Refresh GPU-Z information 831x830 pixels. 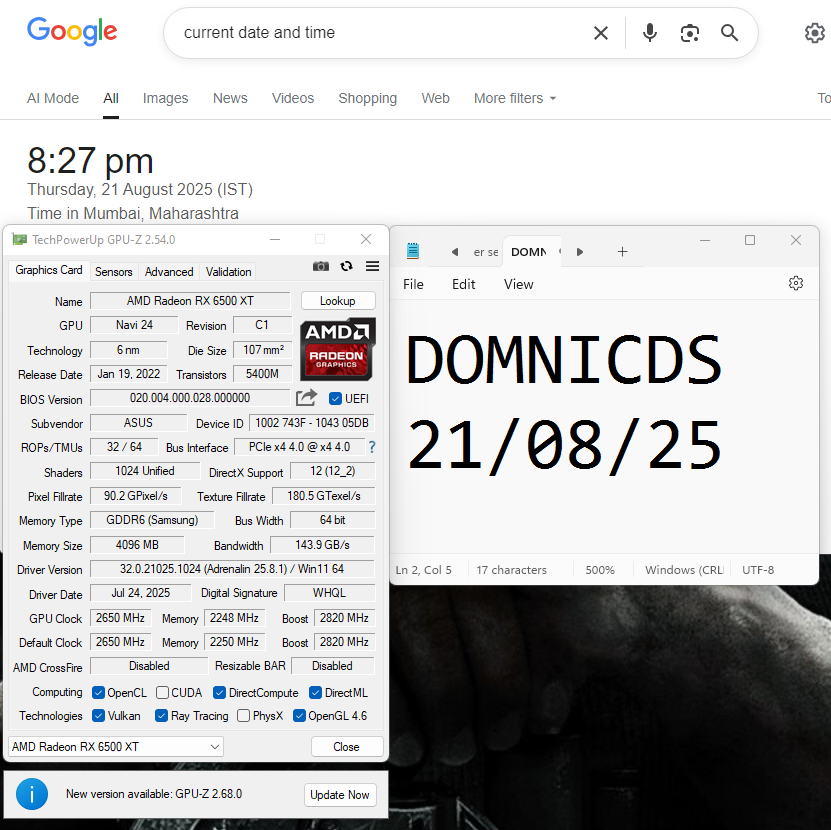point(347,266)
